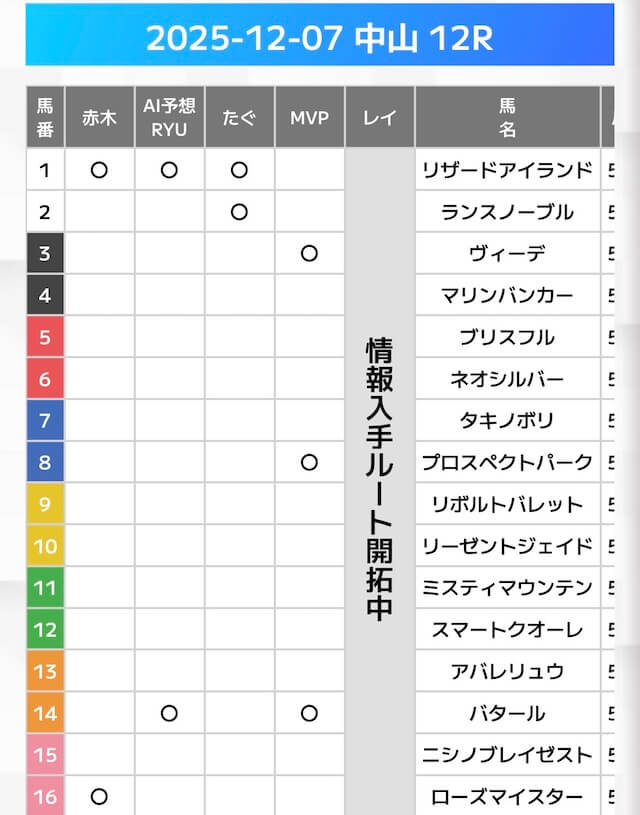Click the red number 5 cell
Screen dimensions: 640x815
[x=45, y=337]
